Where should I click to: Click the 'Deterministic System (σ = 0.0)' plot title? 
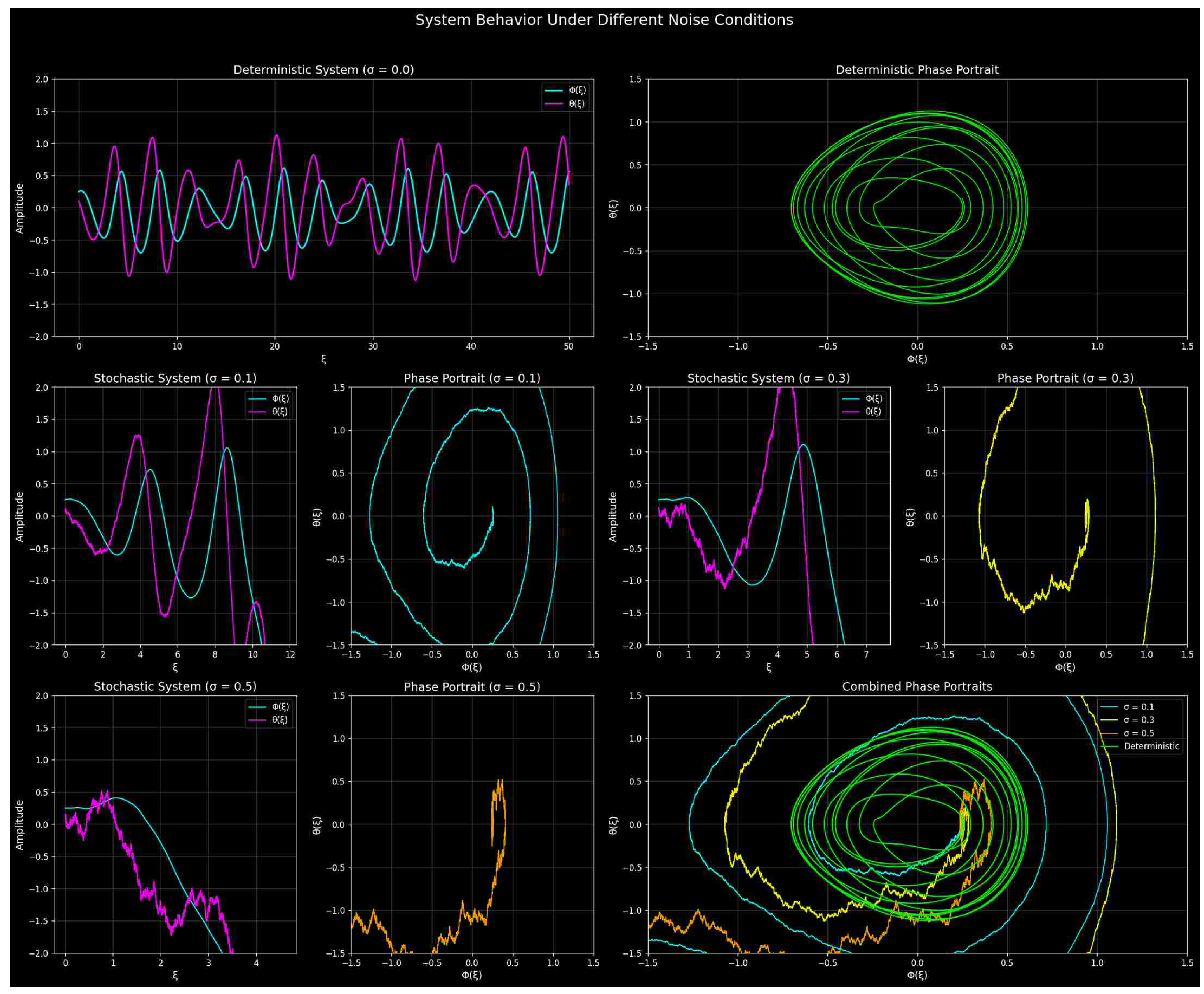coord(323,70)
